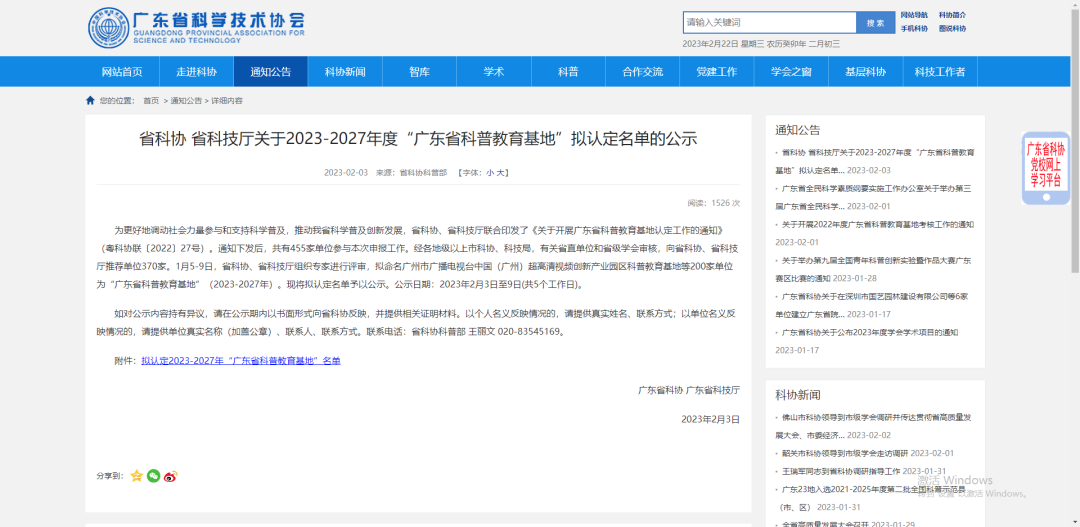Open 网站导航 link at top
This screenshot has height=527, width=1080.
click(914, 15)
